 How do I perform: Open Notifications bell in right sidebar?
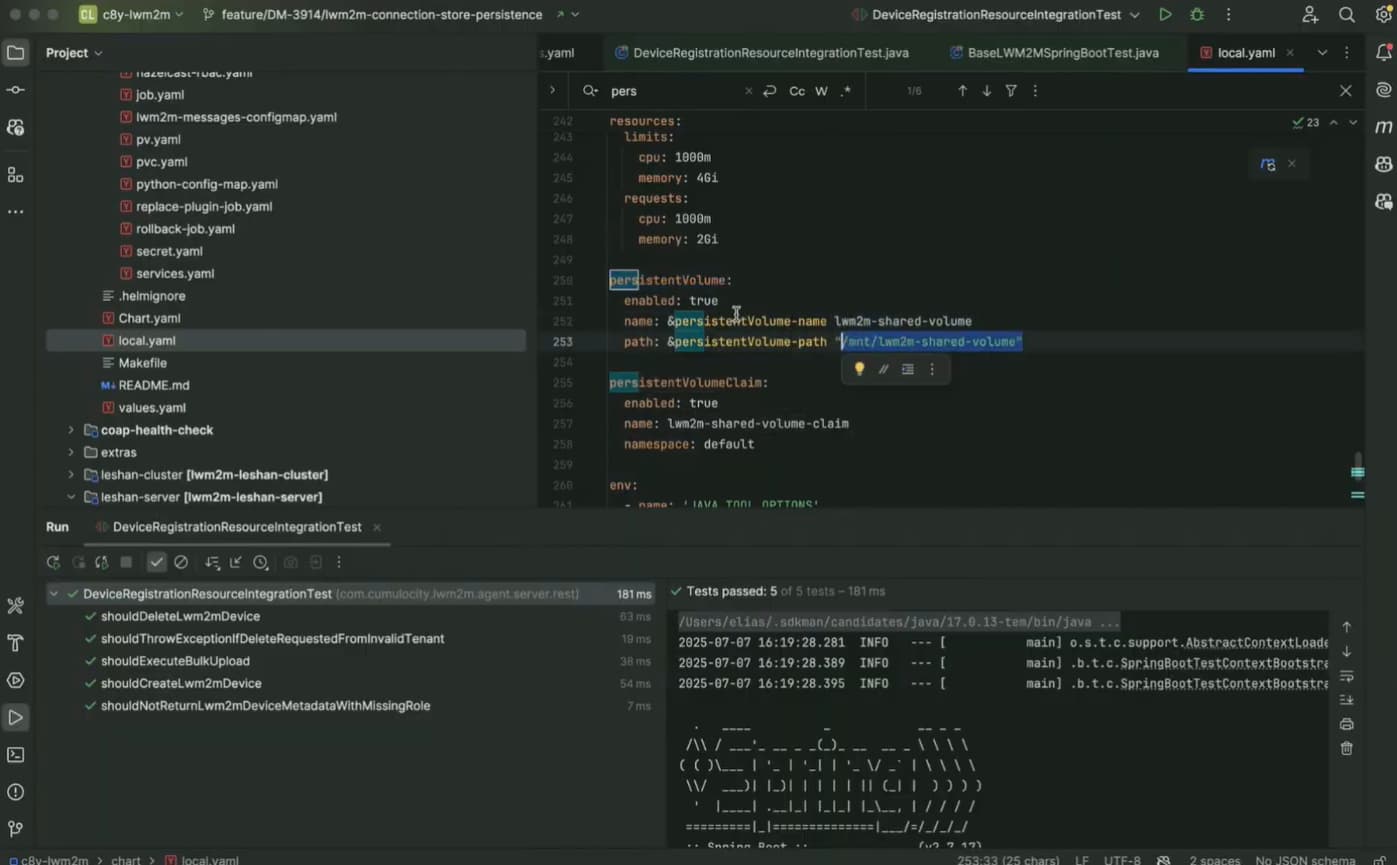click(1384, 53)
